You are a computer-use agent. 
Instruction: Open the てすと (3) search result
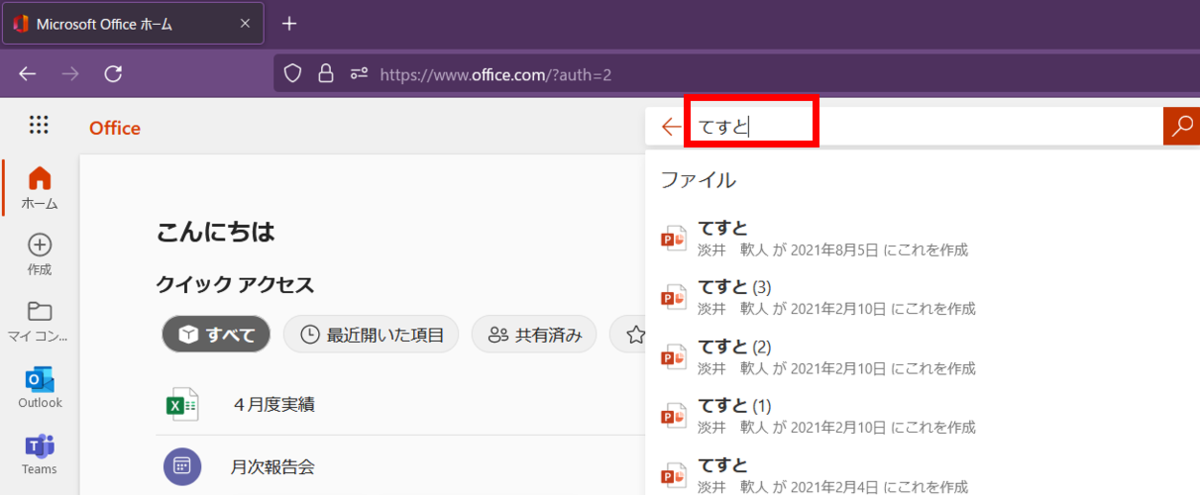click(x=922, y=297)
